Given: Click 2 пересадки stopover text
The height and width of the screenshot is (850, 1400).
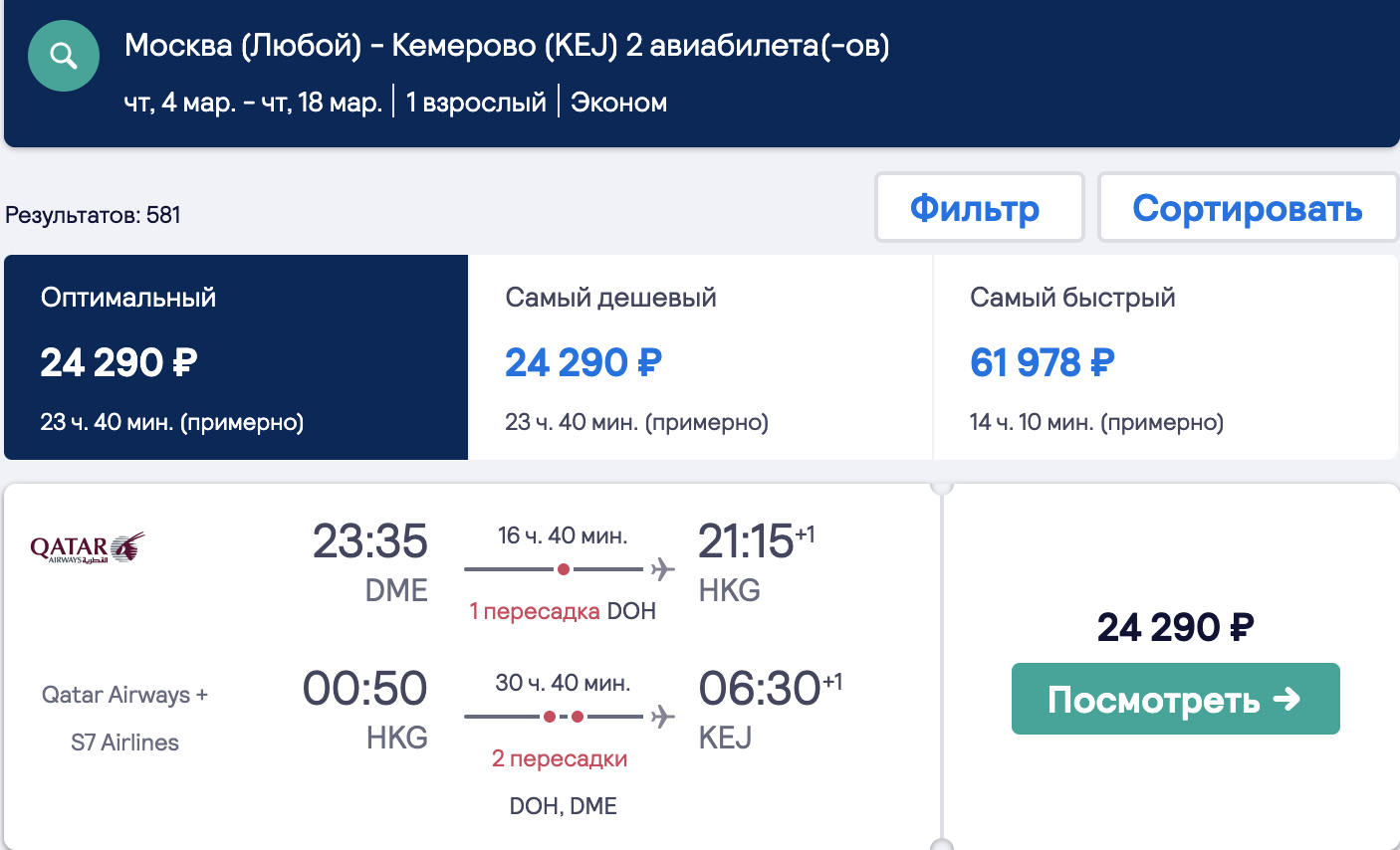Looking at the screenshot, I should [560, 758].
